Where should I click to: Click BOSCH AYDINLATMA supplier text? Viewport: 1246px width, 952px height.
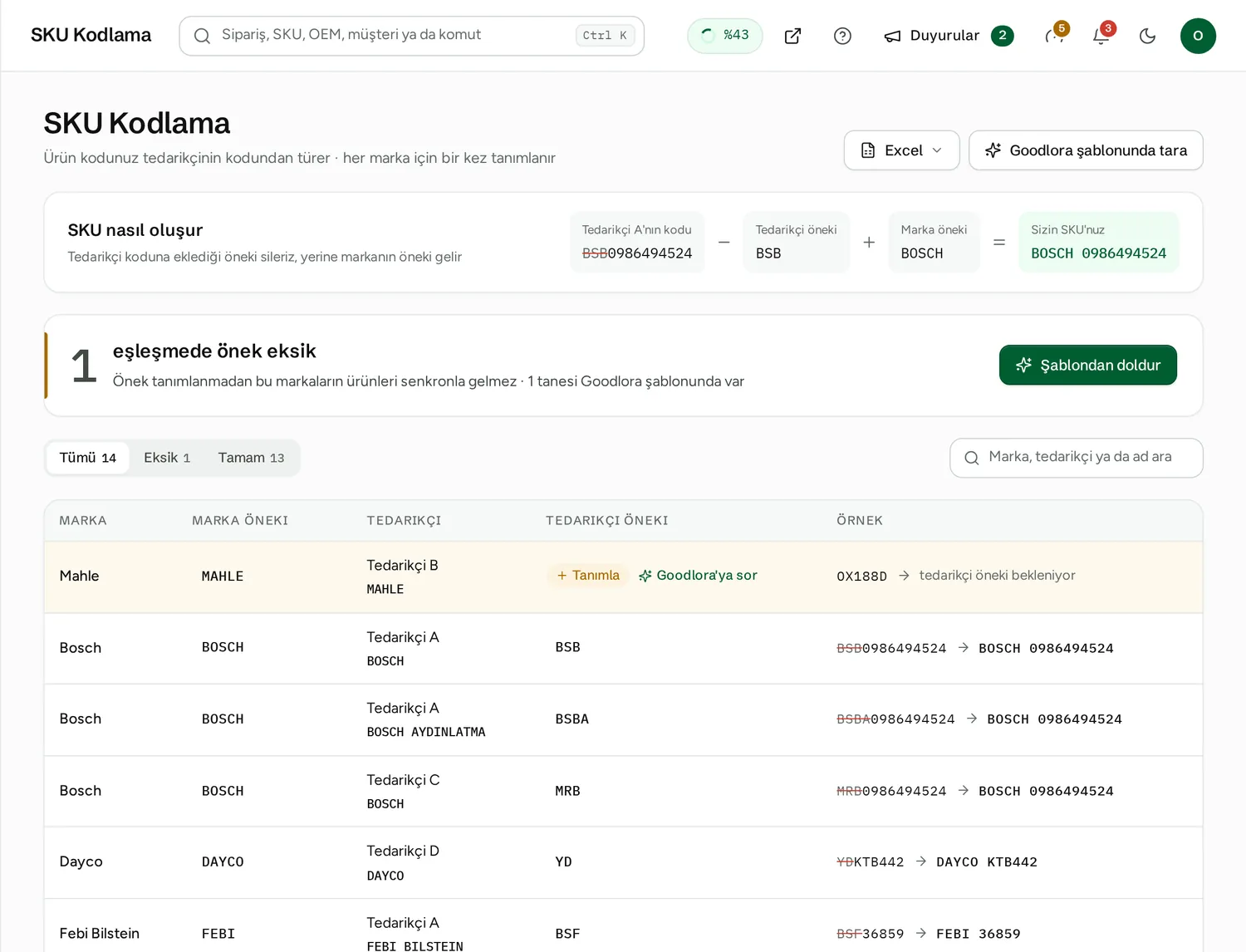[426, 732]
